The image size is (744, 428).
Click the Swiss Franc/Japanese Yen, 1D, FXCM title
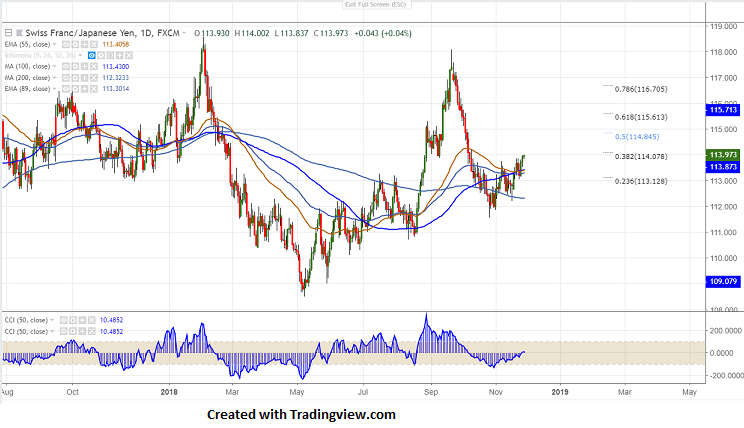[102, 33]
